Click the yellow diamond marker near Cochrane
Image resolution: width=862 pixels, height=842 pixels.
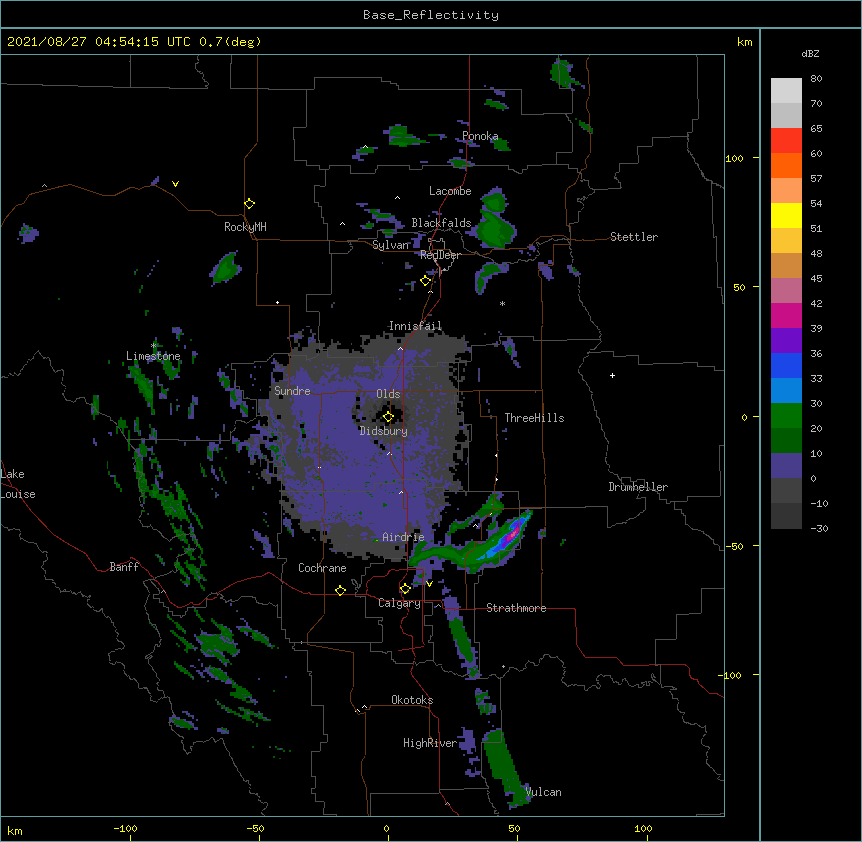coord(340,590)
